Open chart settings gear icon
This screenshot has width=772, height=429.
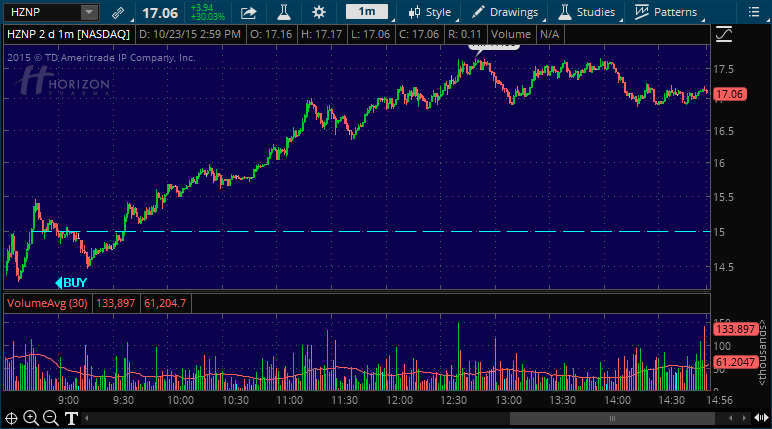319,12
